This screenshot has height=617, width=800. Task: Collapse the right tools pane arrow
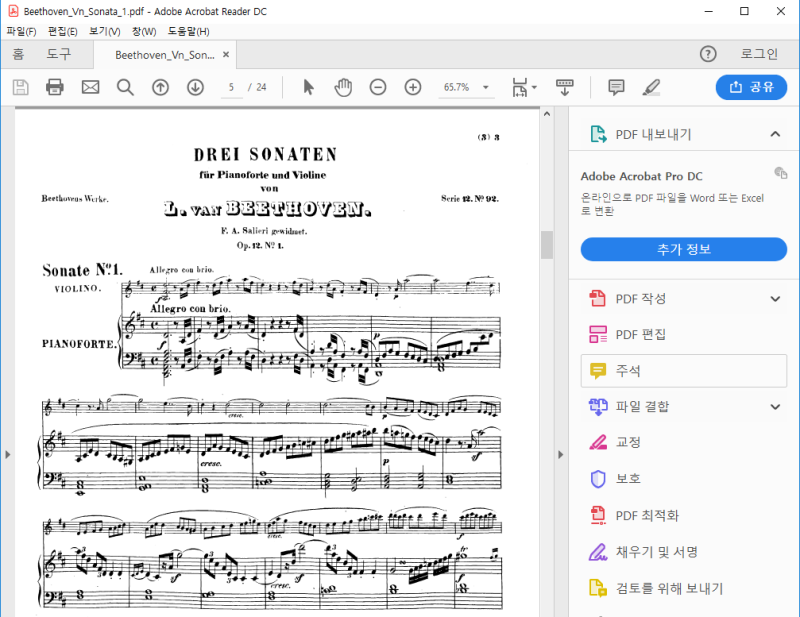tap(560, 454)
